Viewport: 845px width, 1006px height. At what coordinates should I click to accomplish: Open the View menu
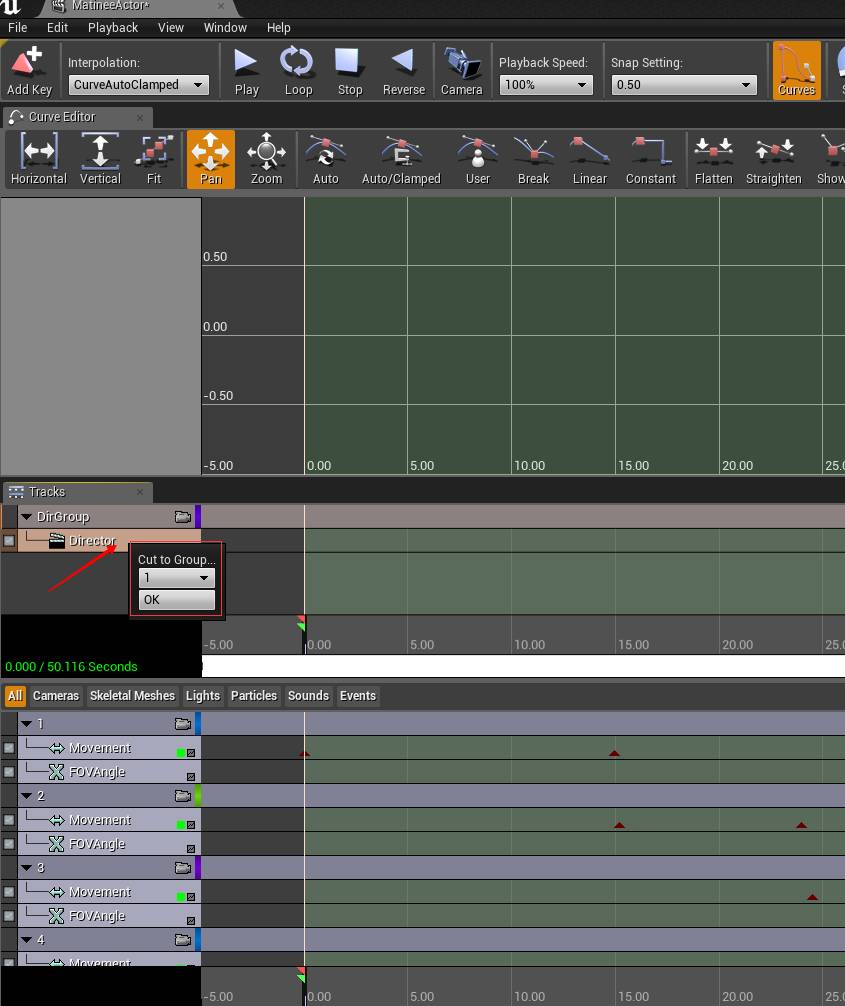pyautogui.click(x=171, y=28)
